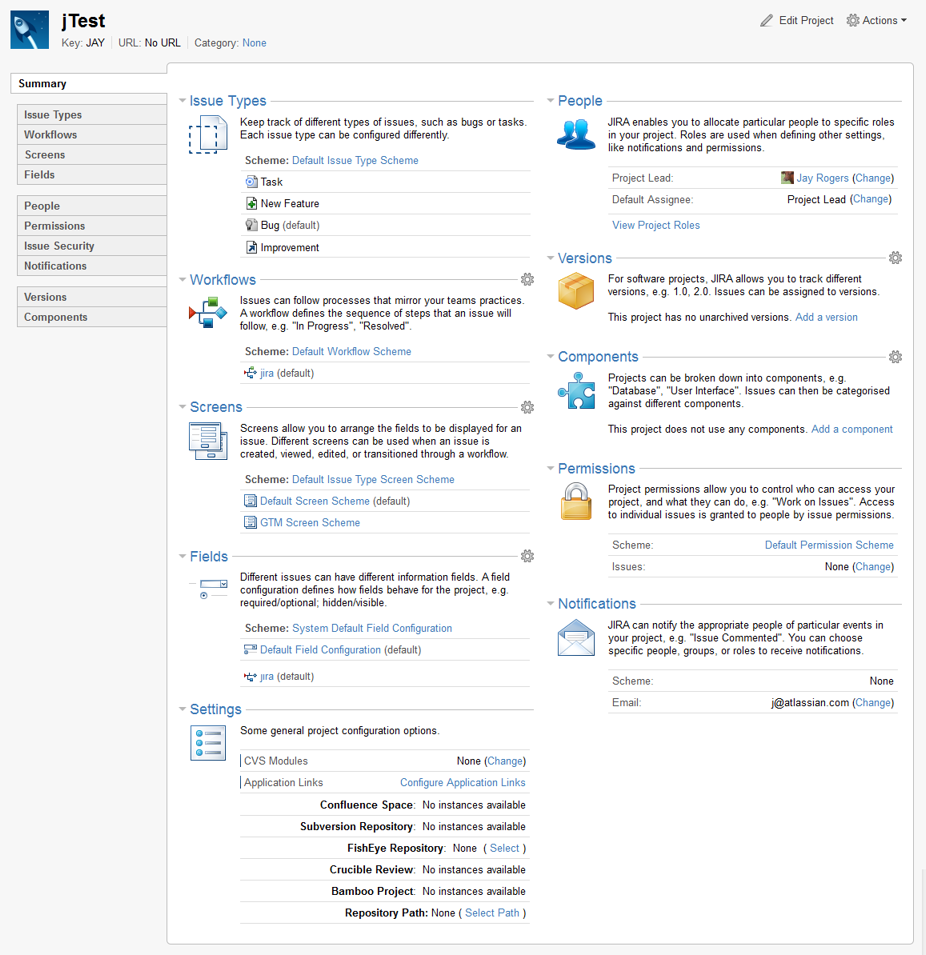Open System Default Field Configuration link
Screen dimensions: 926x955
[x=372, y=628]
